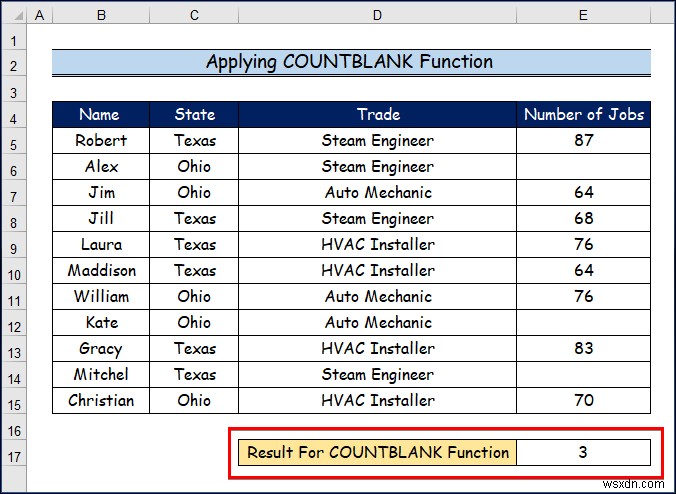Click the 'State' table header cell
676x494 pixels.
point(194,115)
